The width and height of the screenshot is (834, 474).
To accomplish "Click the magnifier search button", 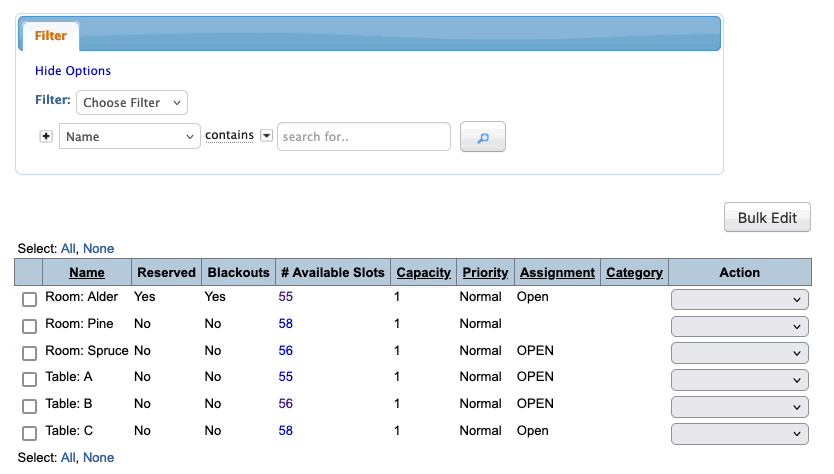I will (x=482, y=137).
